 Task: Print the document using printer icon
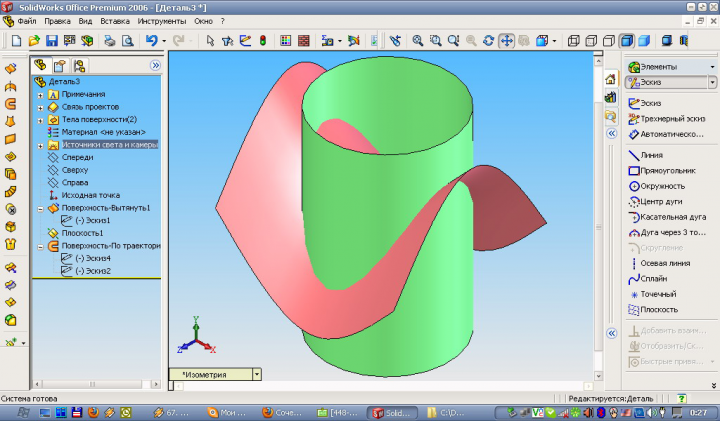point(109,41)
